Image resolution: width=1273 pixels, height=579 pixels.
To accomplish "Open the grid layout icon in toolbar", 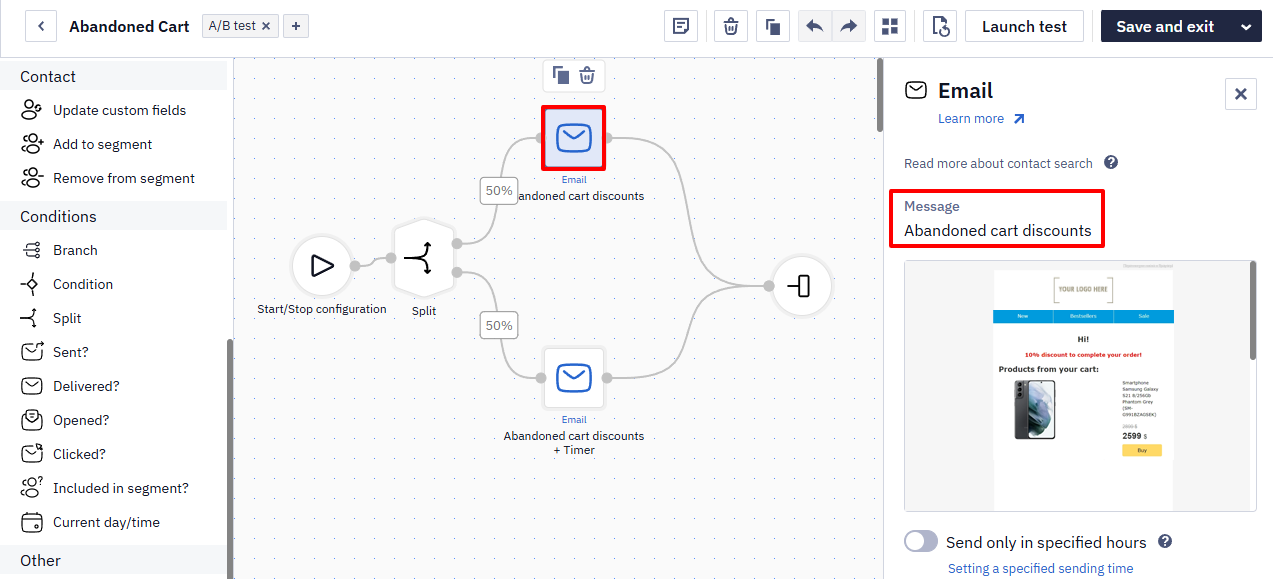I will (x=890, y=26).
